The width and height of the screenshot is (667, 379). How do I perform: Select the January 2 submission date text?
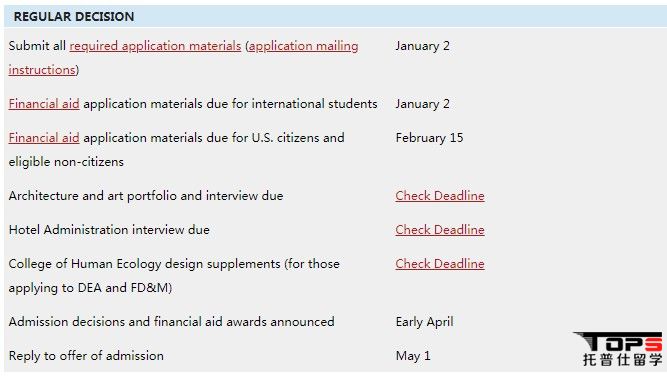pyautogui.click(x=422, y=46)
